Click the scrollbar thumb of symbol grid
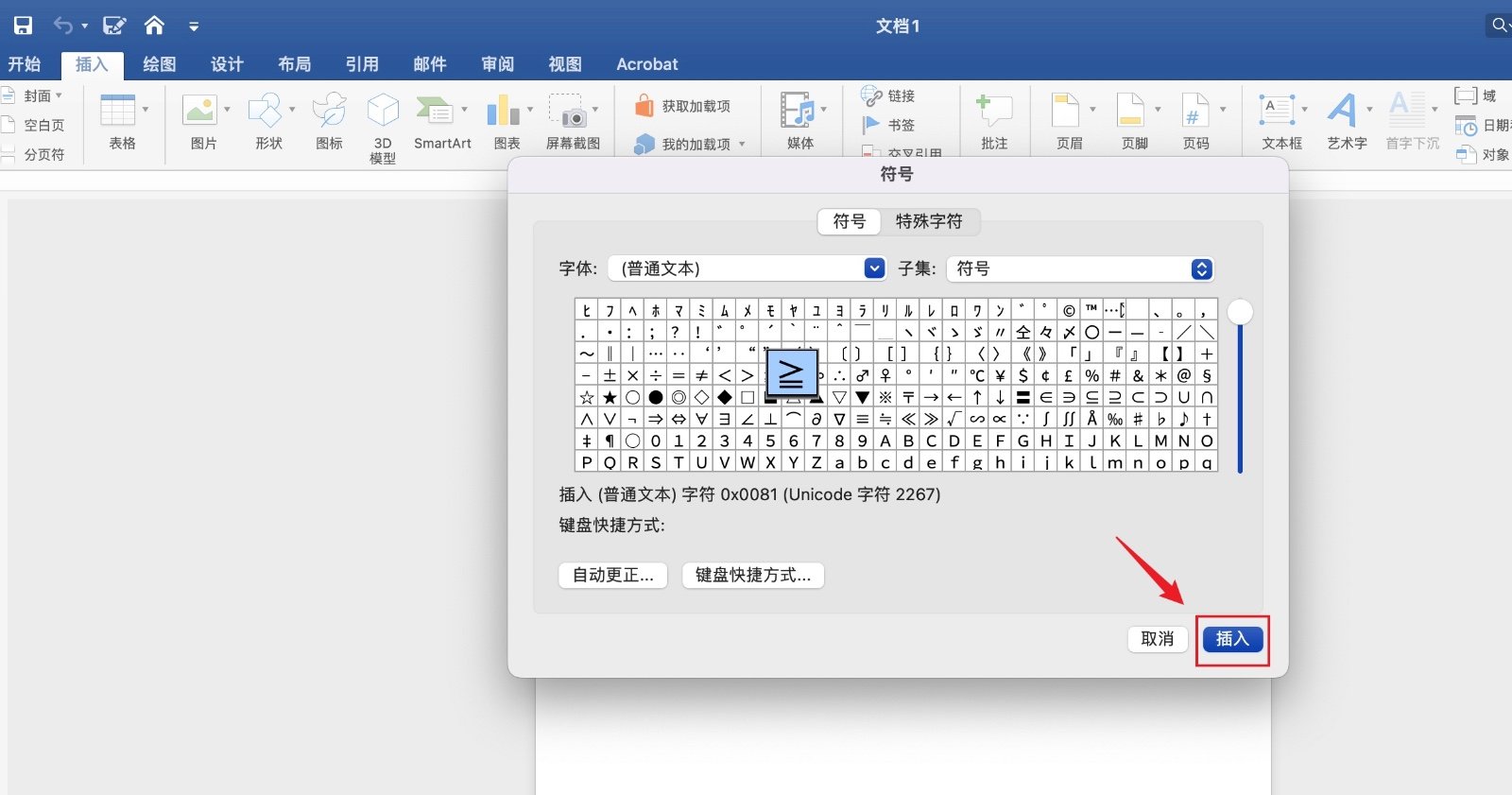 [x=1240, y=312]
